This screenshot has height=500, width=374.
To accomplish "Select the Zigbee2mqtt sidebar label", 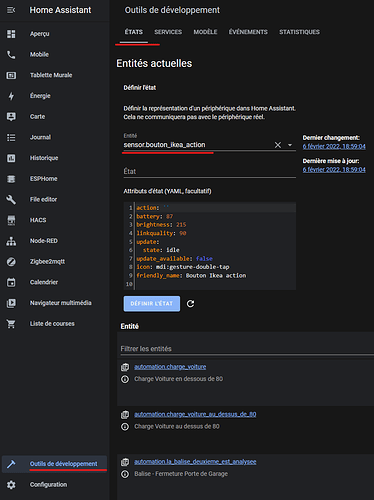I will tap(47, 262).
